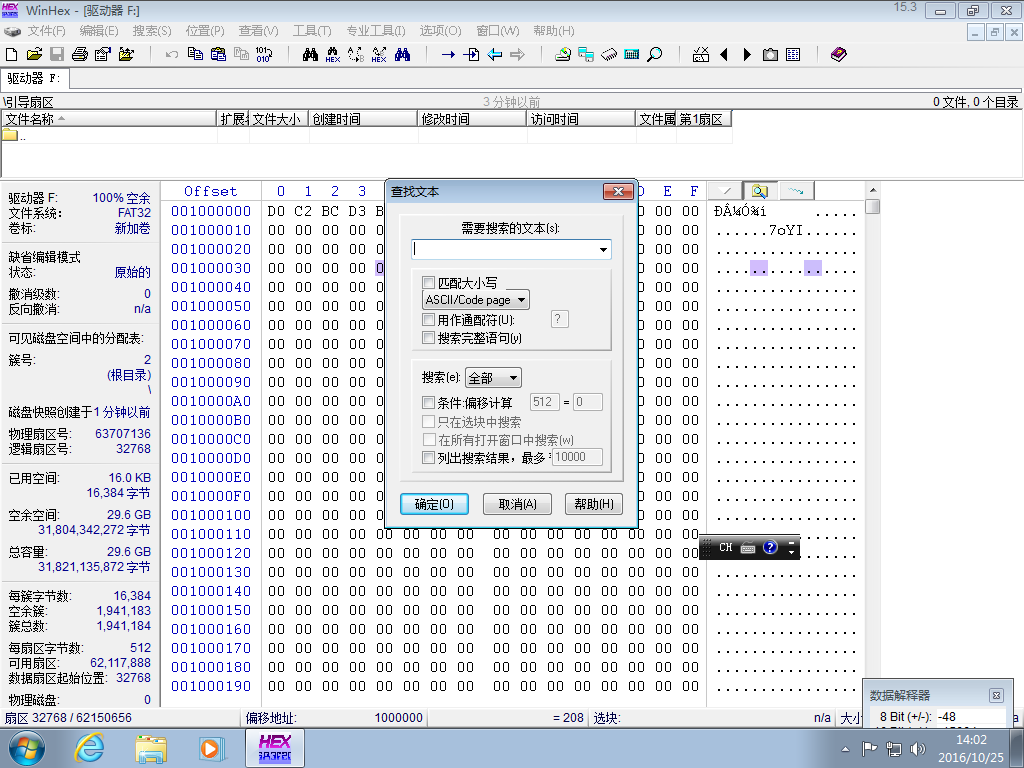This screenshot has height=768, width=1024.
Task: Open the 搜索(S) menu
Action: 152,31
